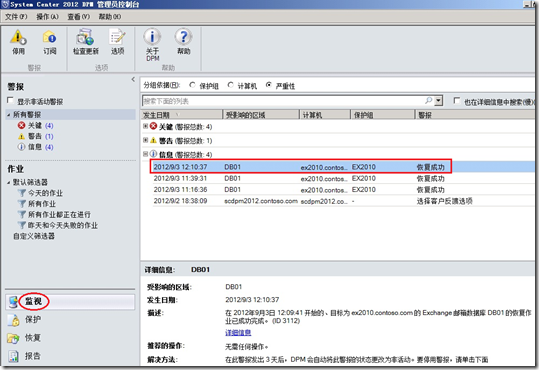This screenshot has width=539, height=370.
Task: Click 选择客户反馈选项 alert text
Action: pos(444,201)
